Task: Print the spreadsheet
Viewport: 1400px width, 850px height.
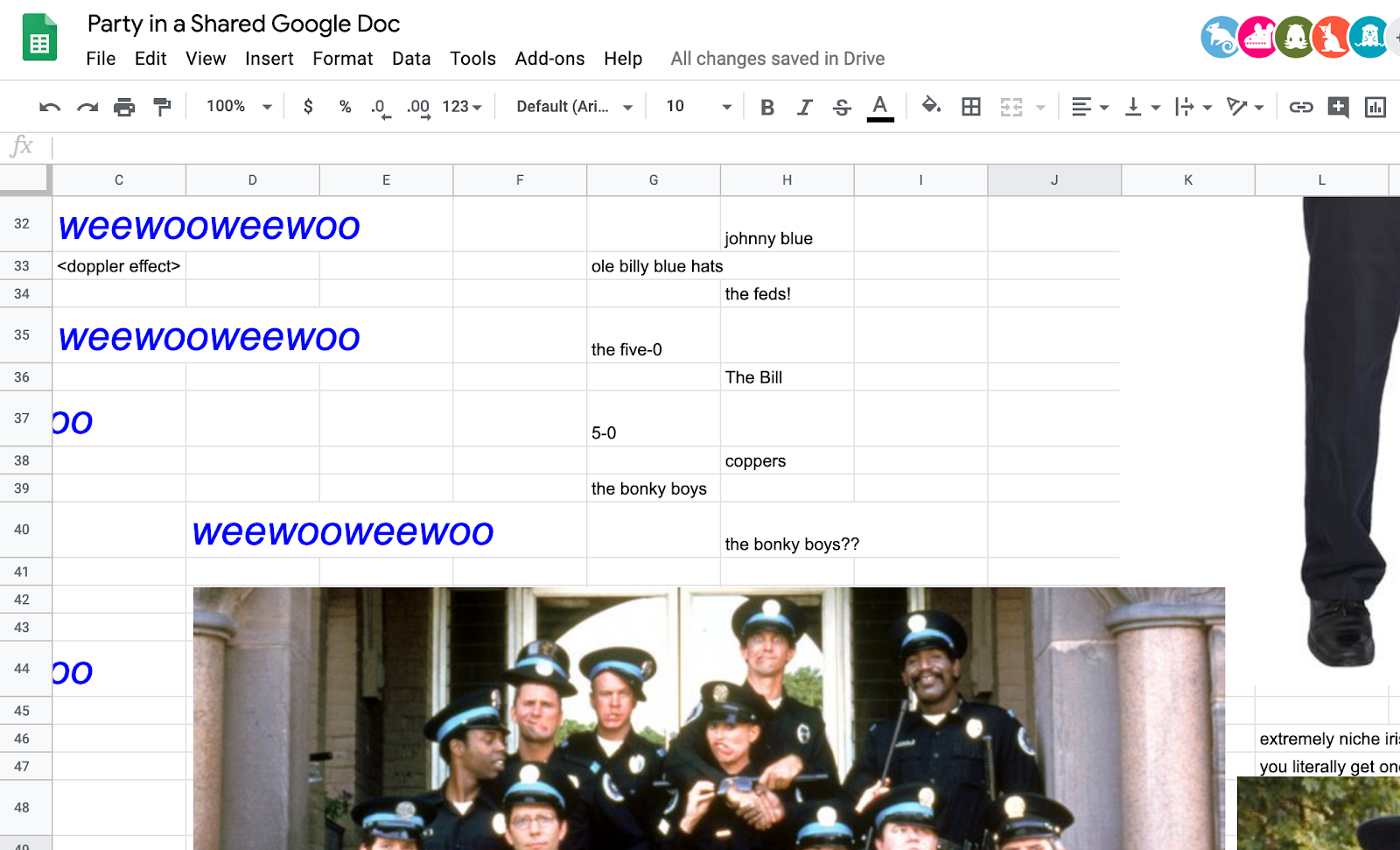Action: pyautogui.click(x=124, y=107)
